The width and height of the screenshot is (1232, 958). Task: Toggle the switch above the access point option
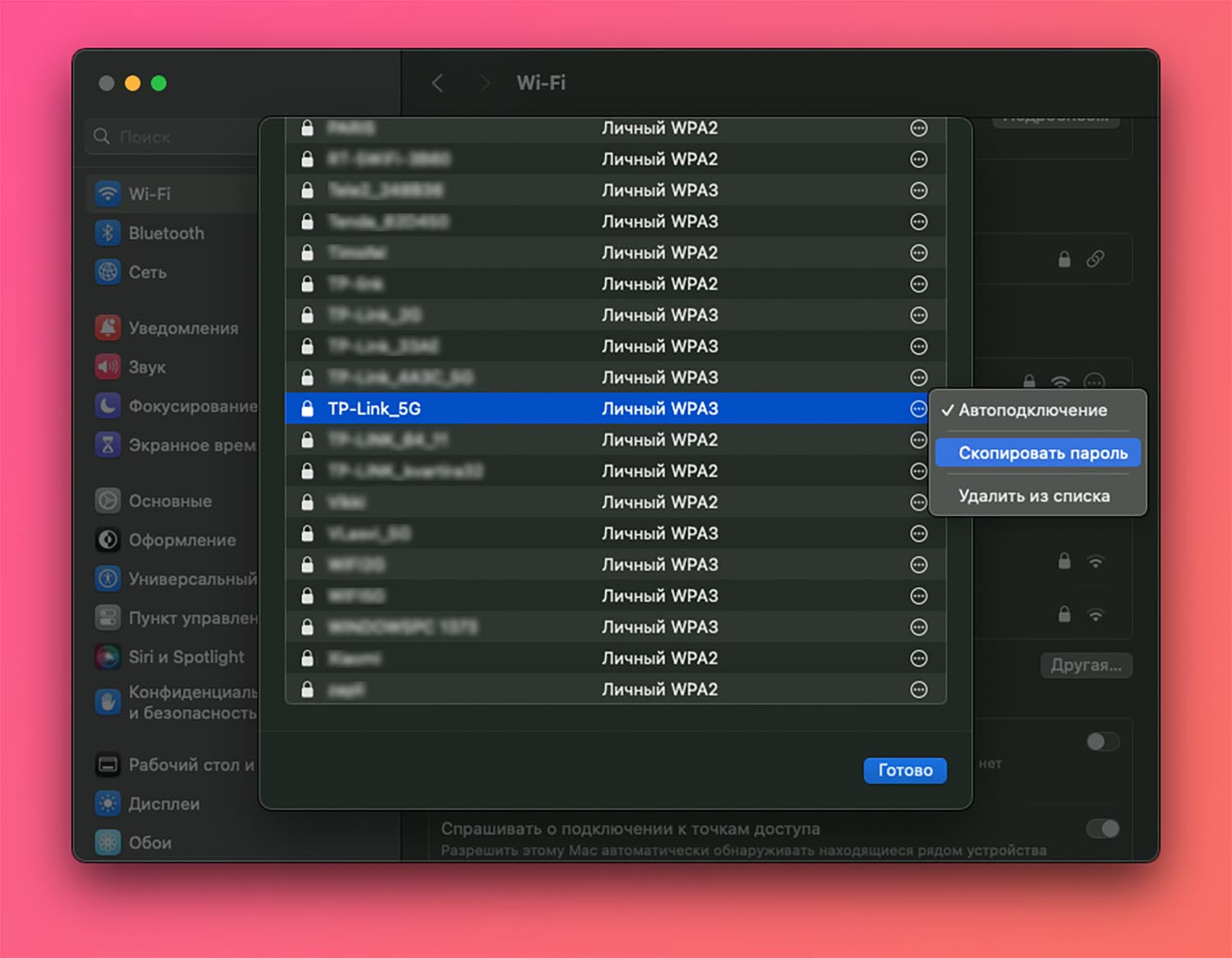(1102, 742)
